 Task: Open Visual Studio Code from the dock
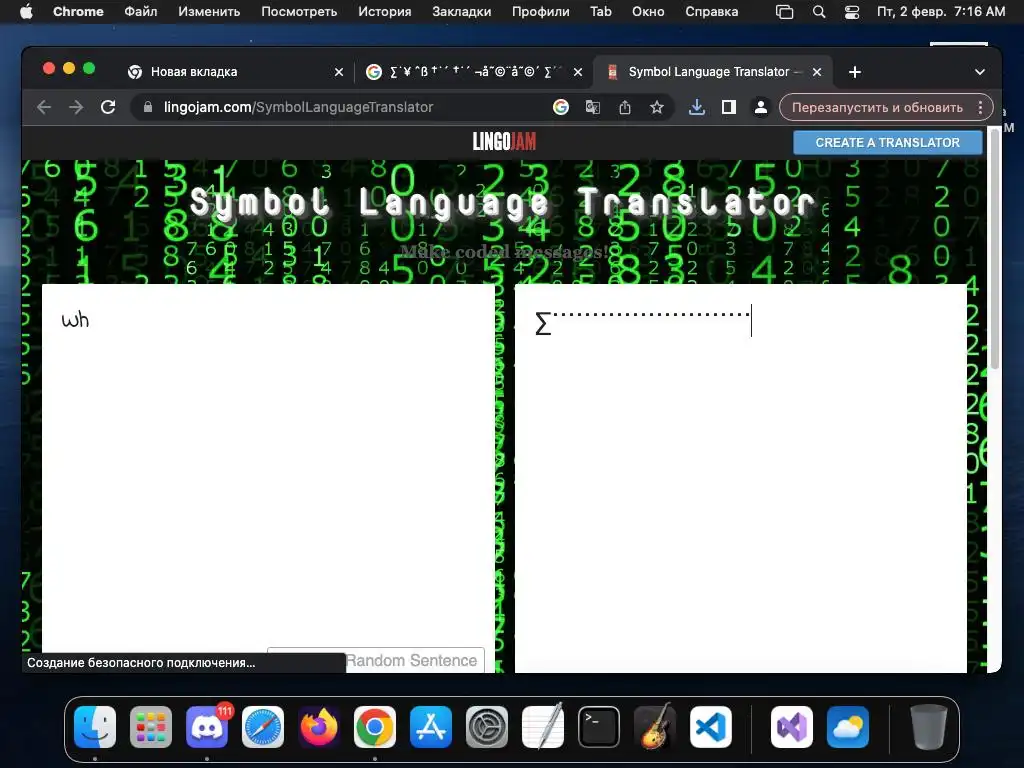pos(711,727)
